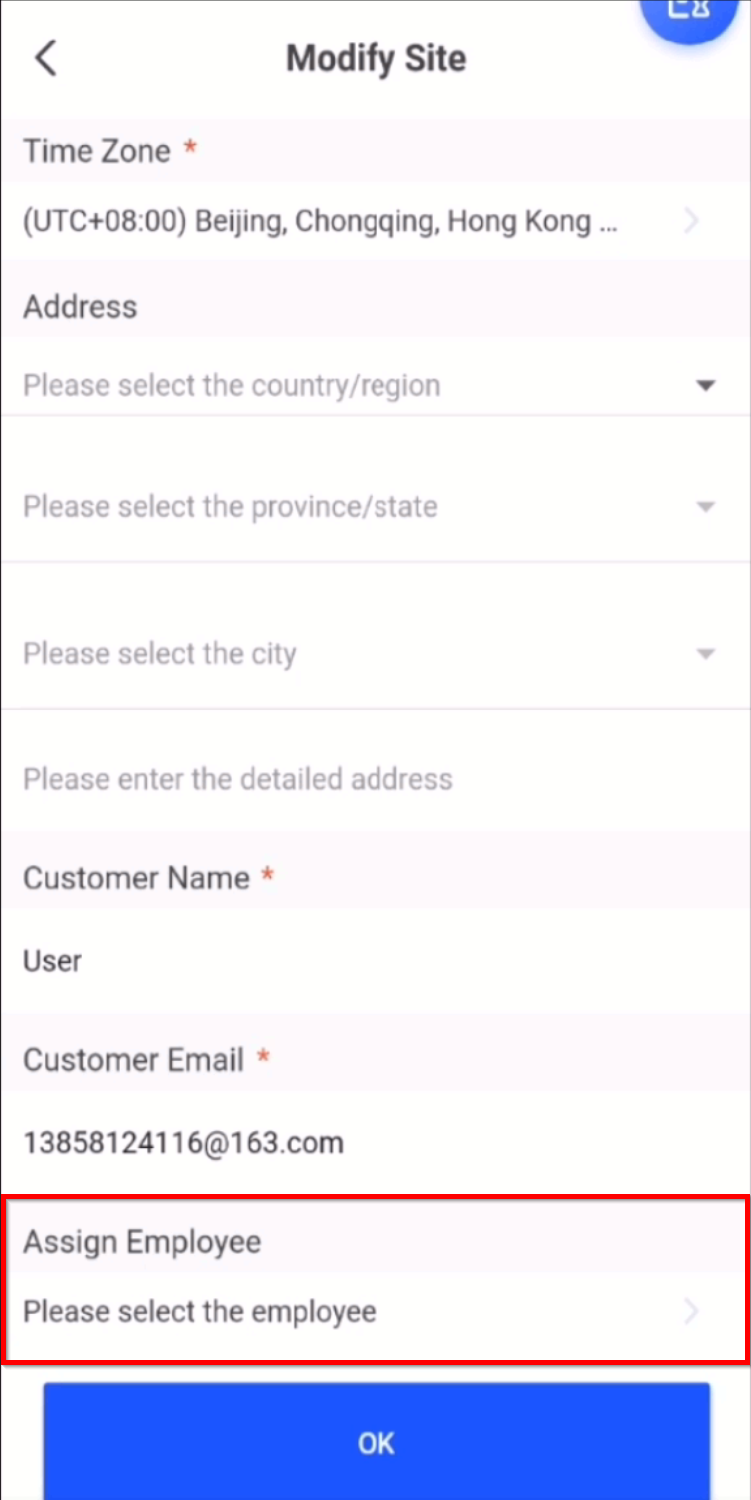This screenshot has width=751, height=1500.
Task: Expand the province/state dropdown arrow
Action: tap(706, 507)
